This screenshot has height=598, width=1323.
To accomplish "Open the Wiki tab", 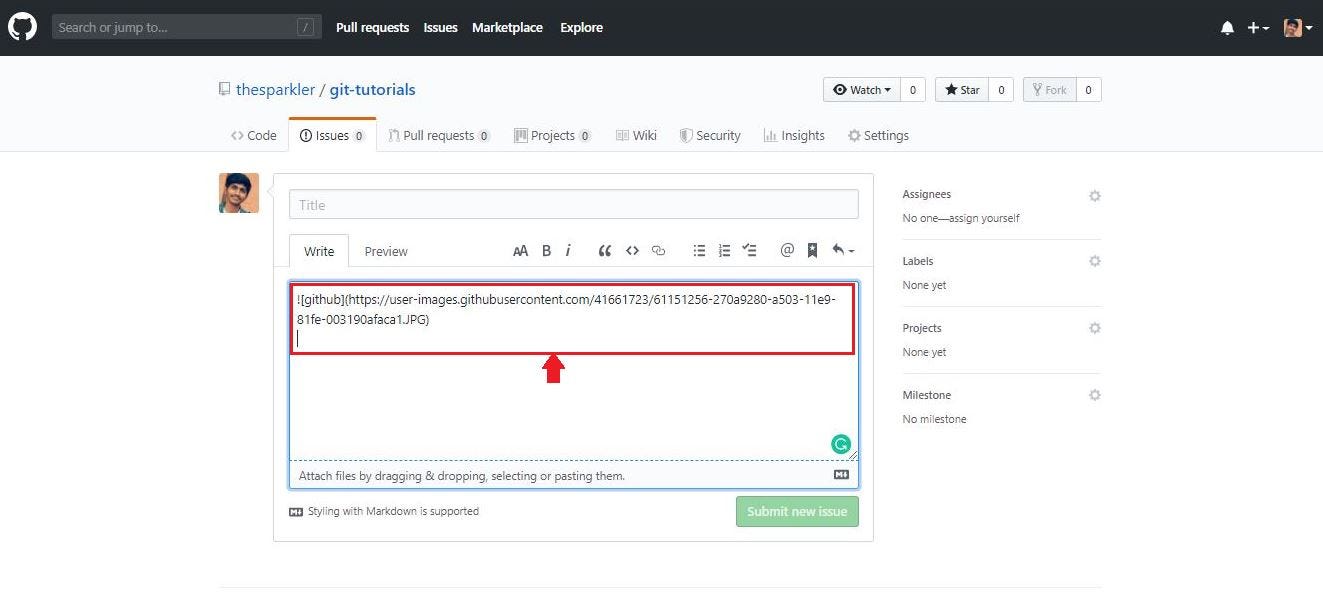I will tap(636, 135).
